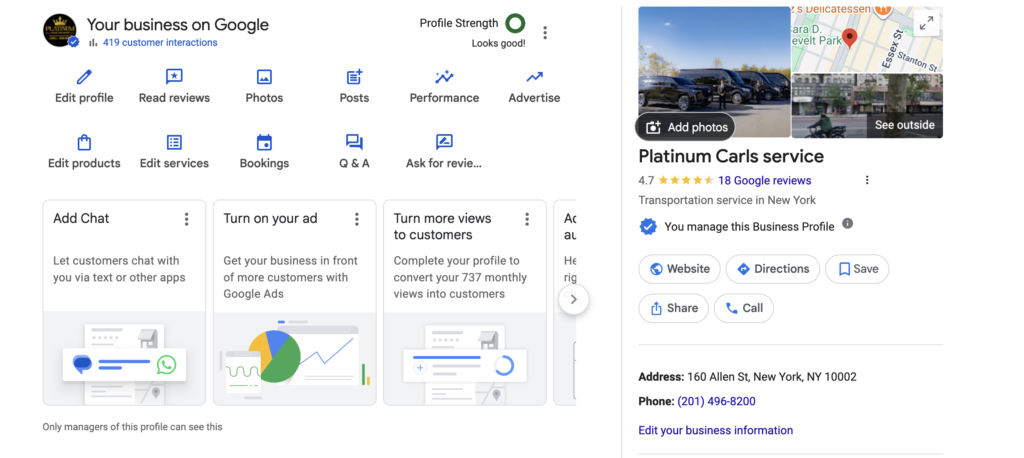Open the Q & A chat icon
This screenshot has height=458, width=1024.
[x=354, y=143]
